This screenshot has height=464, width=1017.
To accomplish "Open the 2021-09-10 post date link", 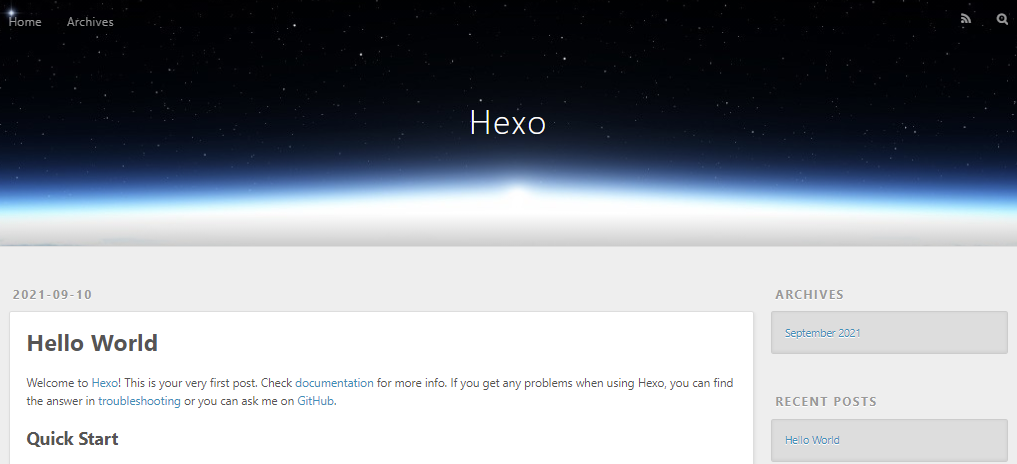I will 53,295.
